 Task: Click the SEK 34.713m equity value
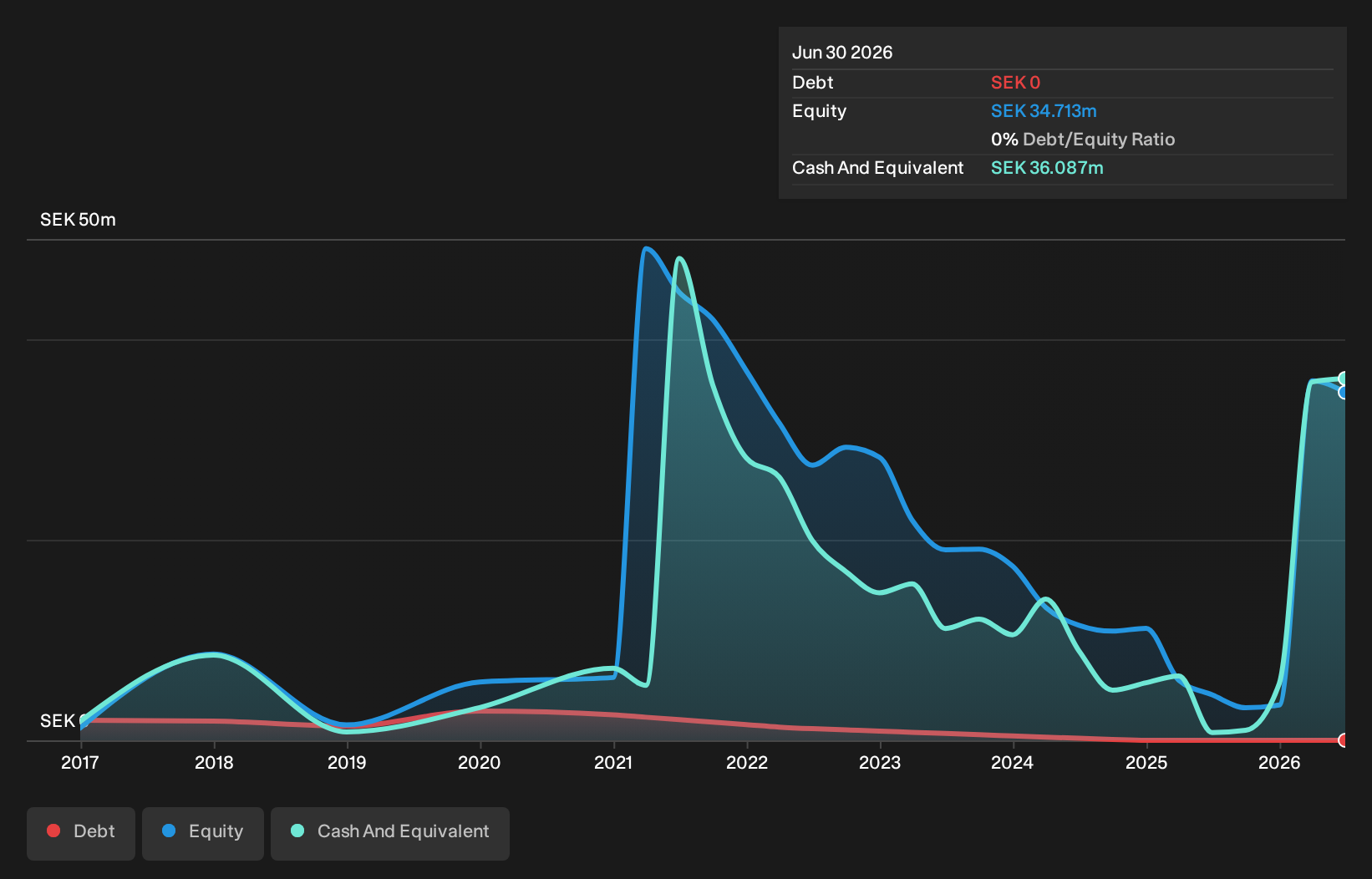[x=1044, y=111]
